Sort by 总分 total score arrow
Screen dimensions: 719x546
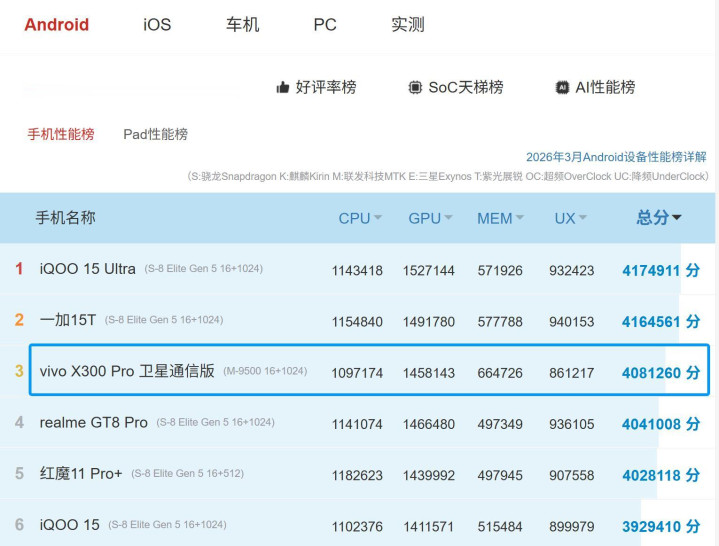[677, 218]
